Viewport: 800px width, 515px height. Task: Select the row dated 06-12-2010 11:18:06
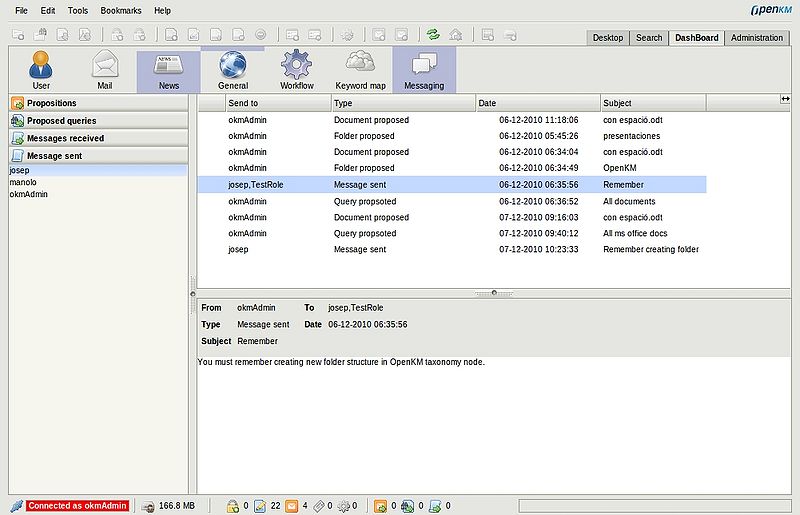click(x=452, y=120)
